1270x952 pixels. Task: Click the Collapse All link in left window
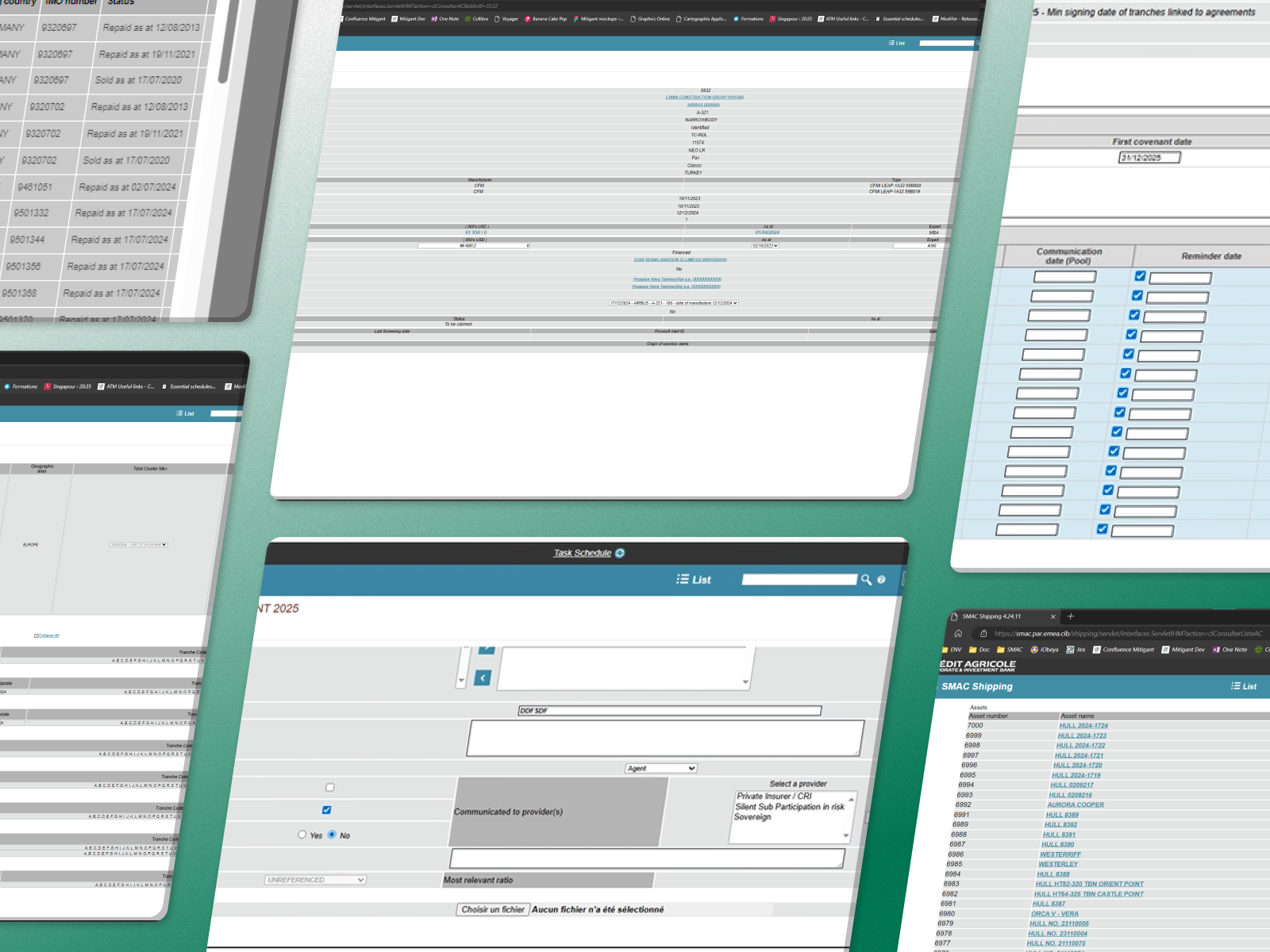tap(47, 635)
